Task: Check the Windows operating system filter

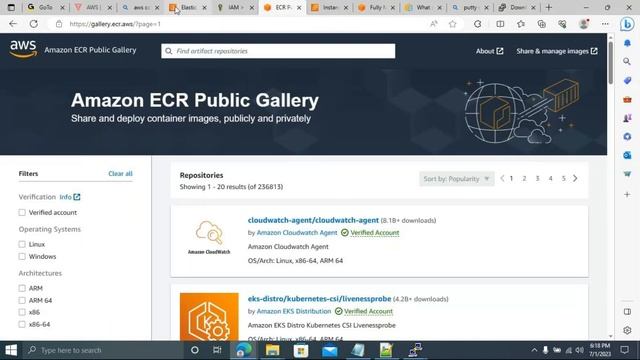Action: coord(22,257)
